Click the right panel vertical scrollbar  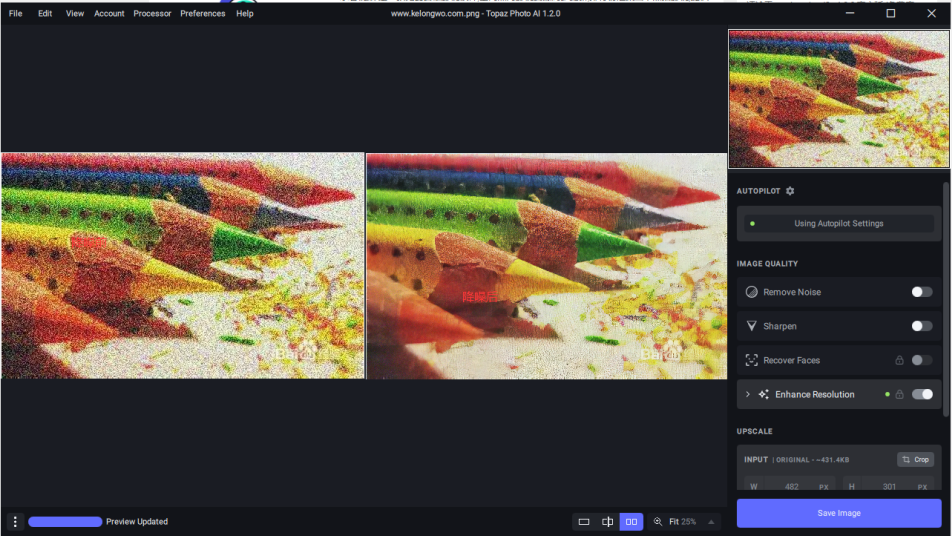coord(946,300)
